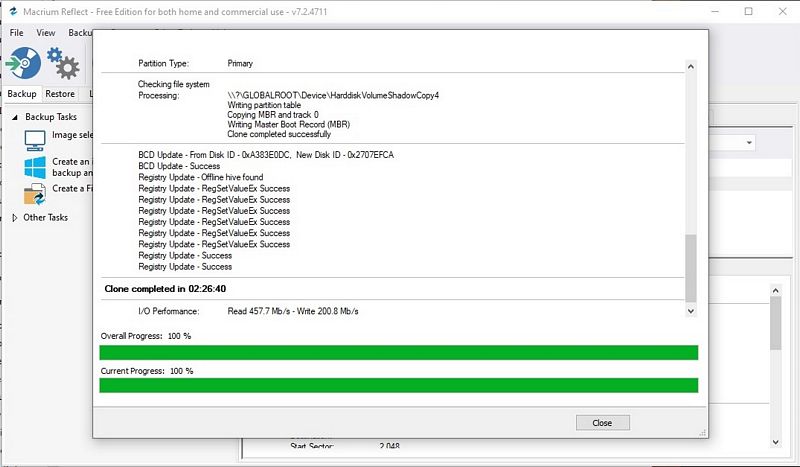Screen dimensions: 800x467
Task: Click the file and folder backup icon
Action: (35, 194)
